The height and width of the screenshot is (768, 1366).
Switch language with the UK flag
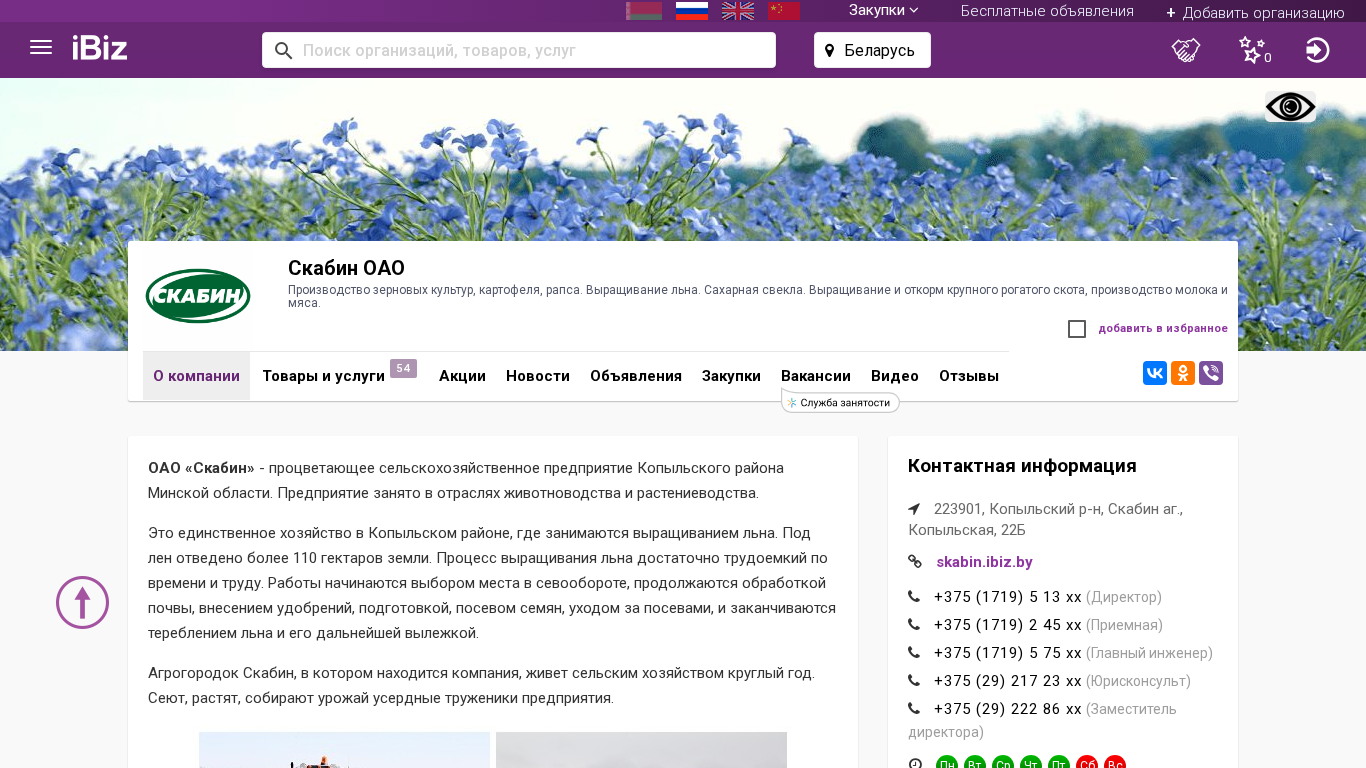[738, 11]
